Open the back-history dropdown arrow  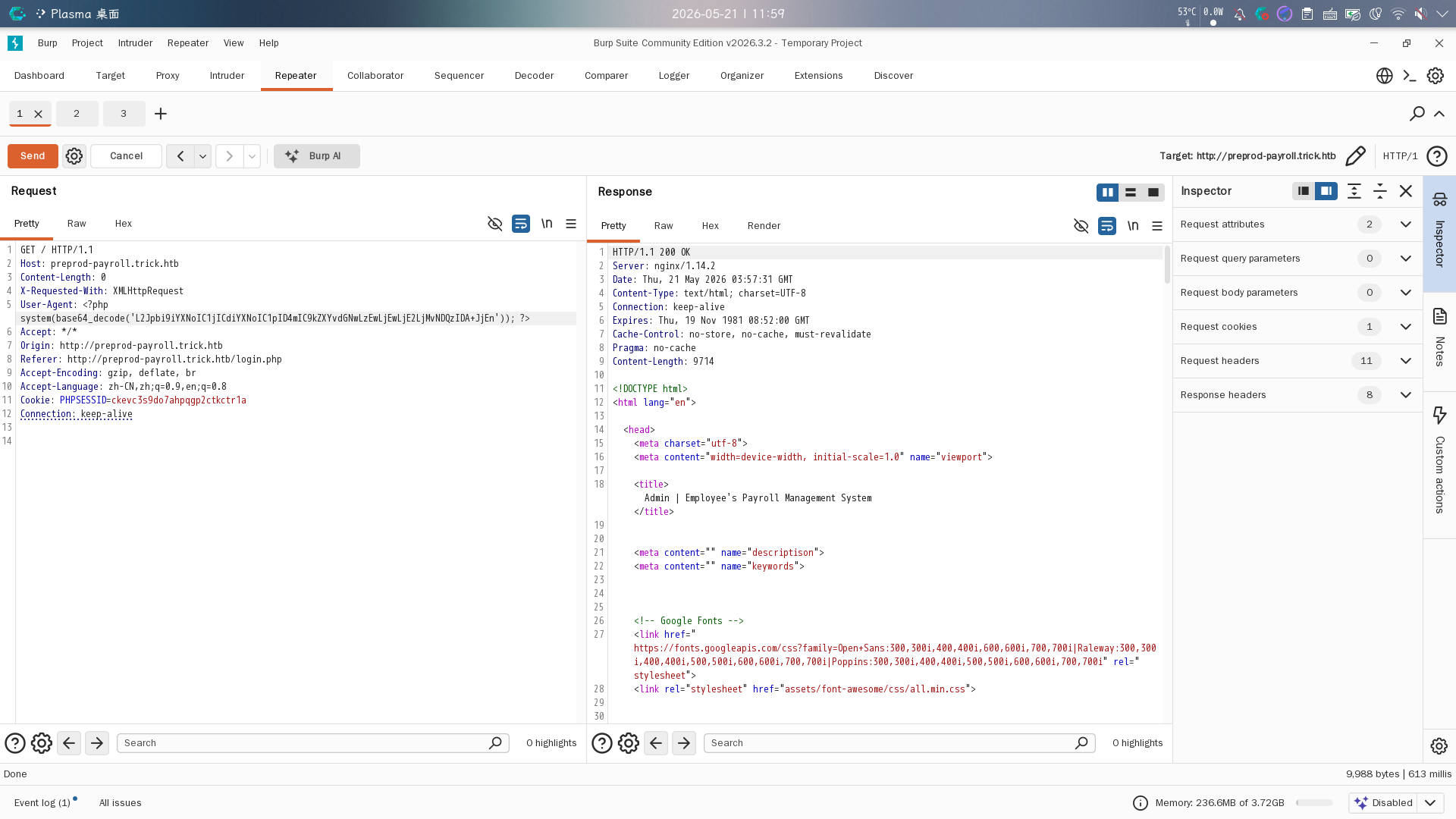202,156
